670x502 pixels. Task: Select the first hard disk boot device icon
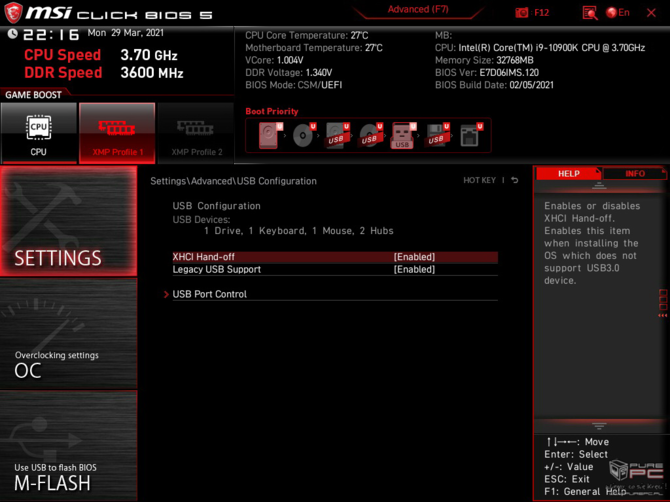270,135
